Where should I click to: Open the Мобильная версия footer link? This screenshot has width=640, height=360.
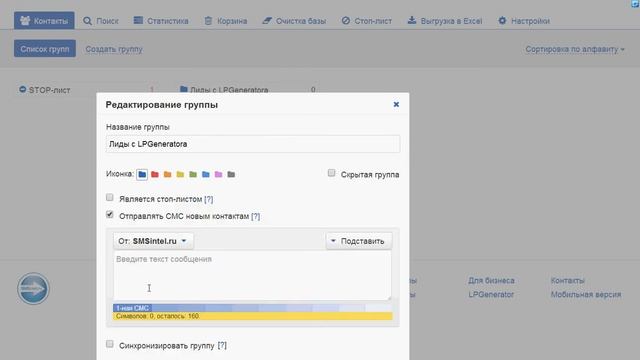(586, 294)
